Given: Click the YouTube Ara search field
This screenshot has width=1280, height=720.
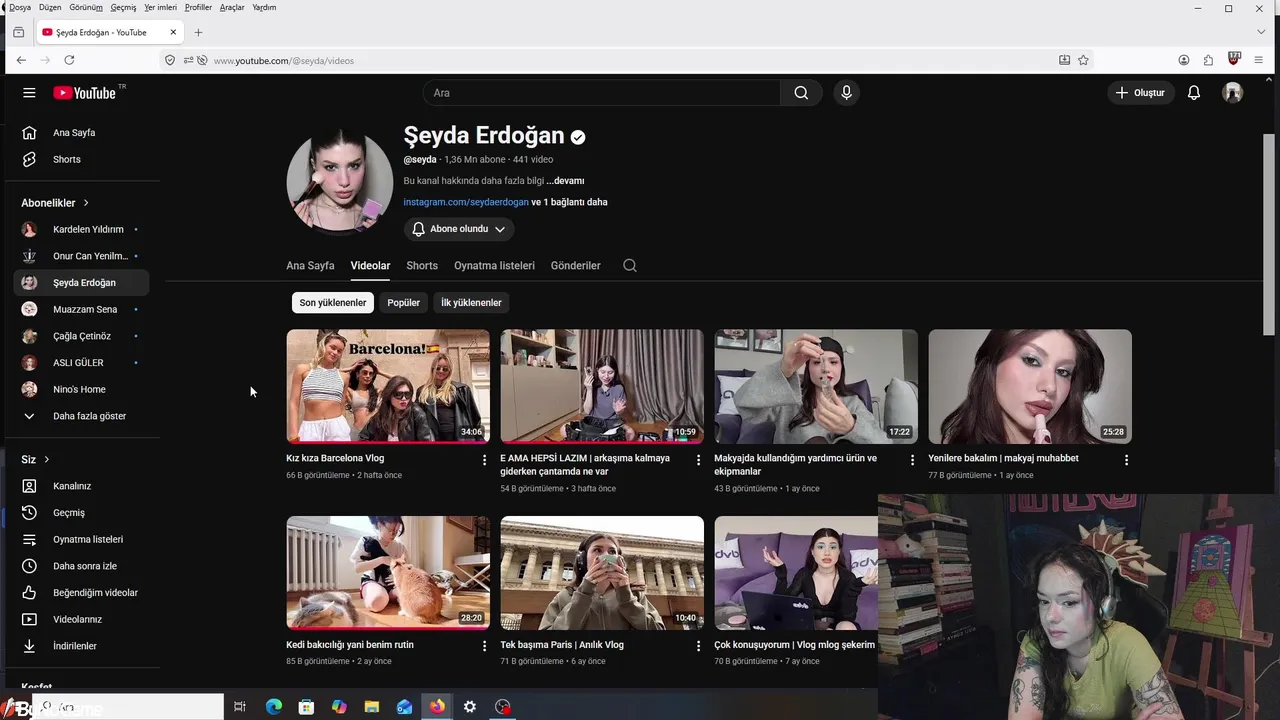Looking at the screenshot, I should 601,93.
